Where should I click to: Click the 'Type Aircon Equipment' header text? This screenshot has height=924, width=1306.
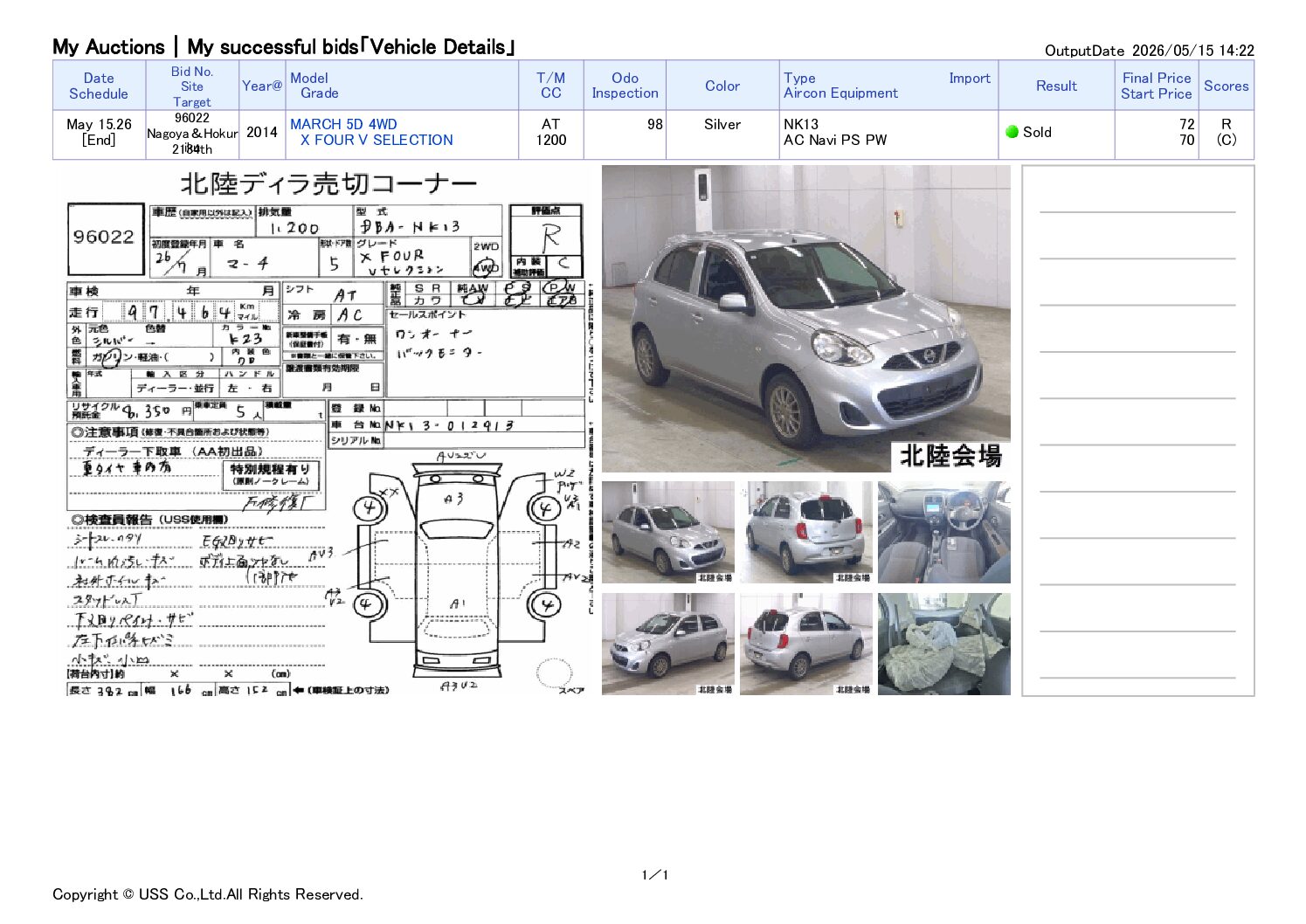840,86
